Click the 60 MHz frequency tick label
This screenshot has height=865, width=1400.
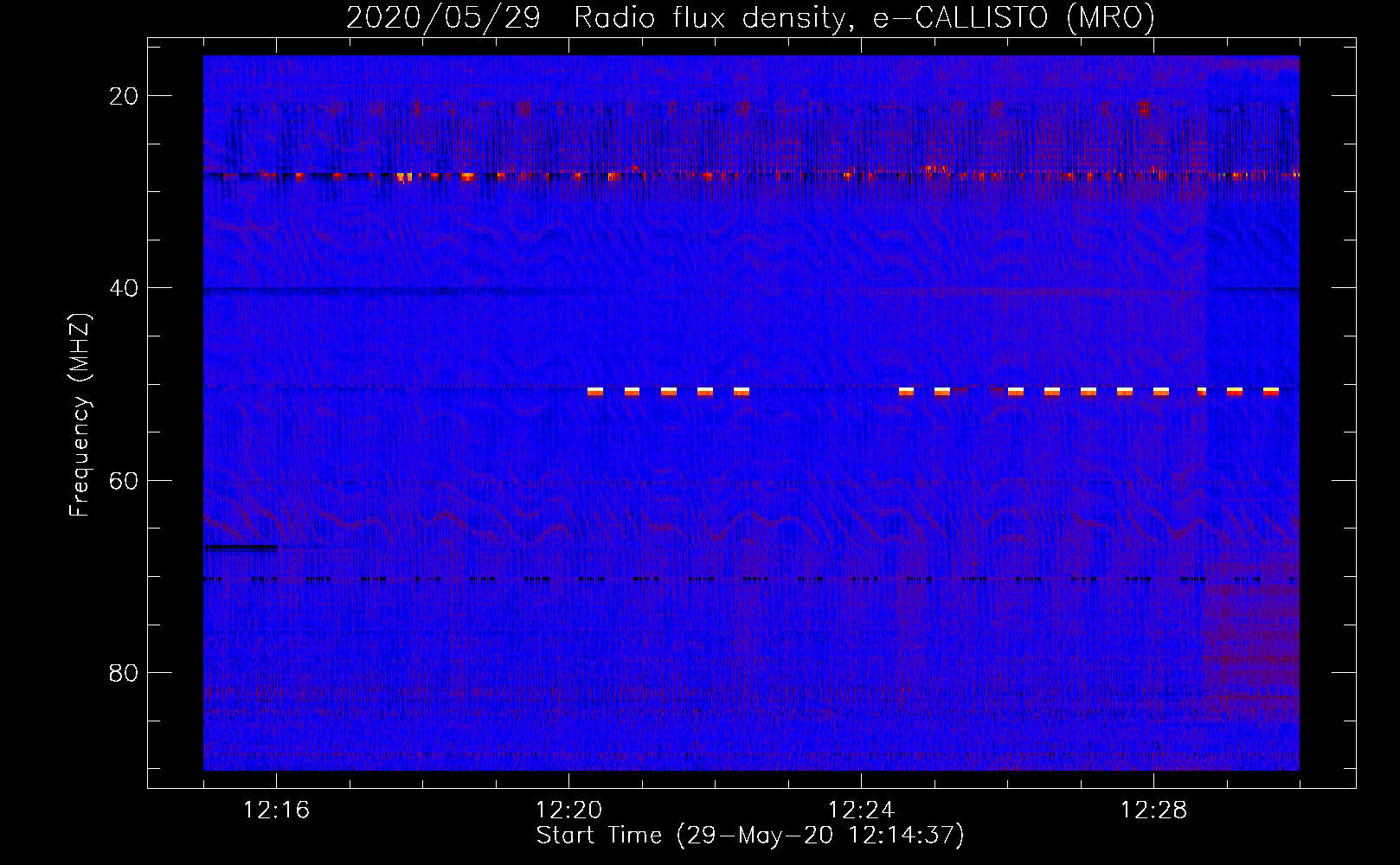point(124,480)
